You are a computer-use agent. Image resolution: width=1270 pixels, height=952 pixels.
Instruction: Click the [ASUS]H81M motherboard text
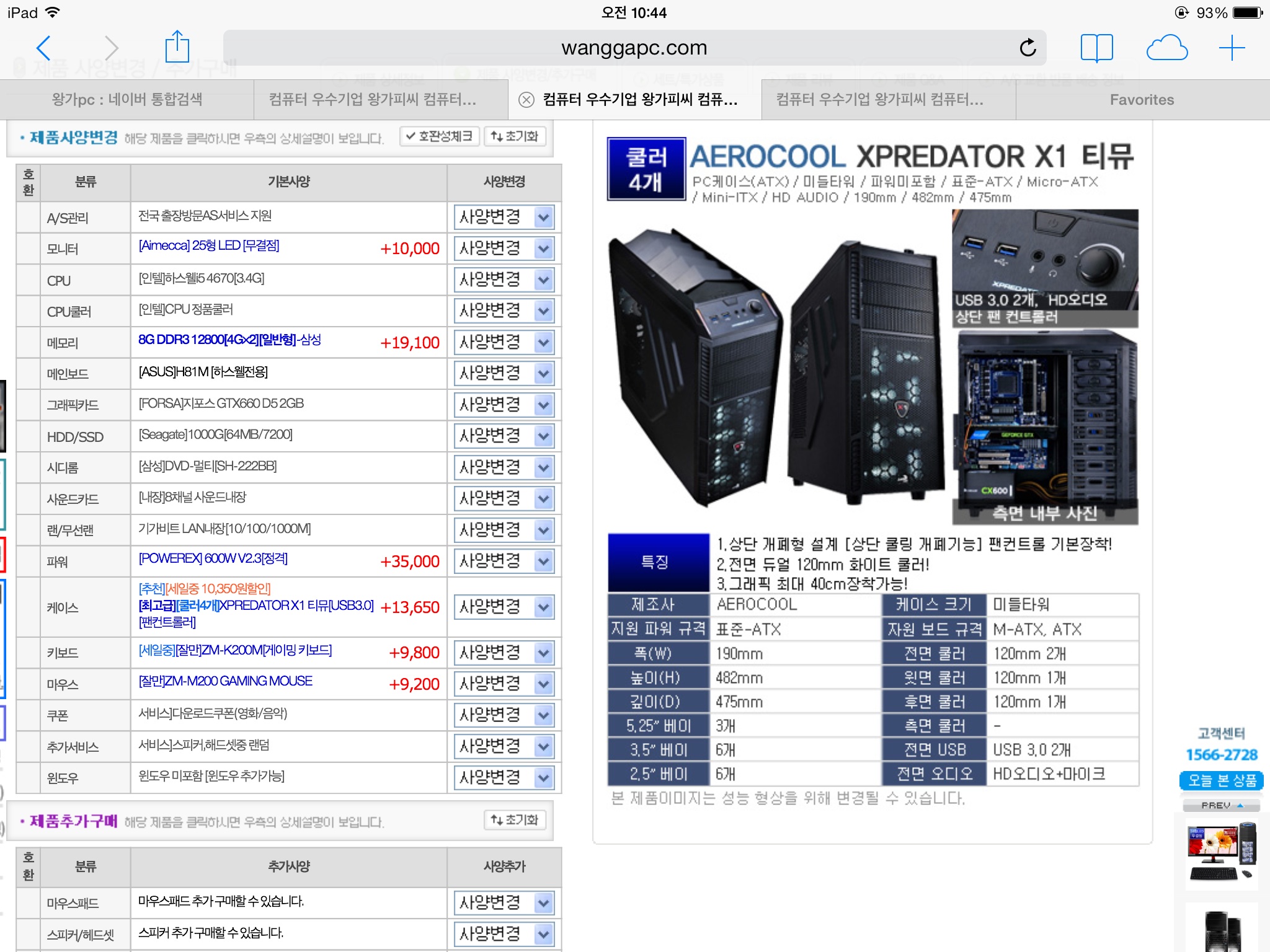pos(203,372)
